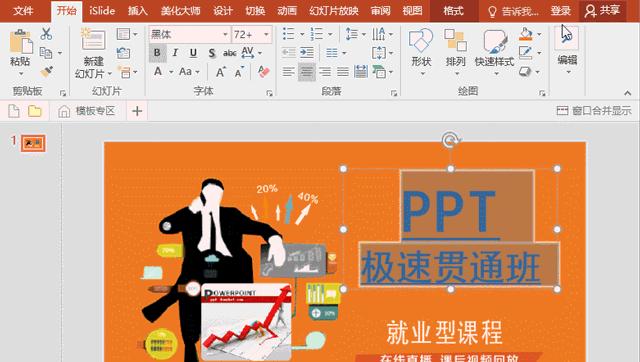Center align text
640x362 pixels.
307,72
